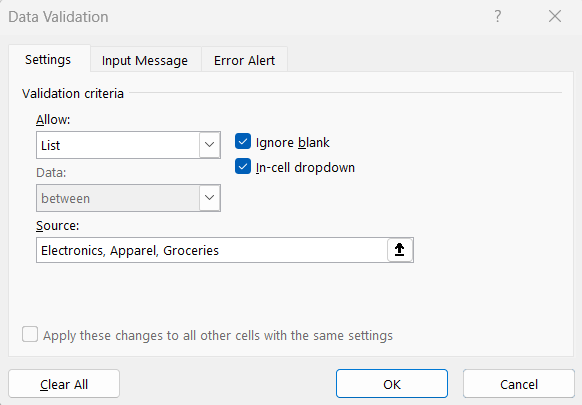
Task: Expand the Data dropdown arrow
Action: tap(210, 198)
